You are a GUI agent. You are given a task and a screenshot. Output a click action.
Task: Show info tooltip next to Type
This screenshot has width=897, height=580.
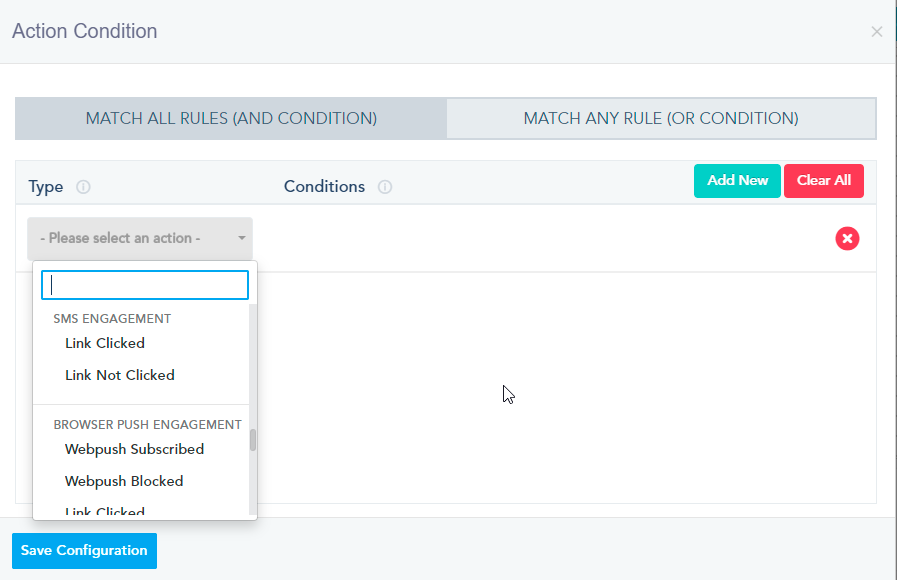(84, 187)
